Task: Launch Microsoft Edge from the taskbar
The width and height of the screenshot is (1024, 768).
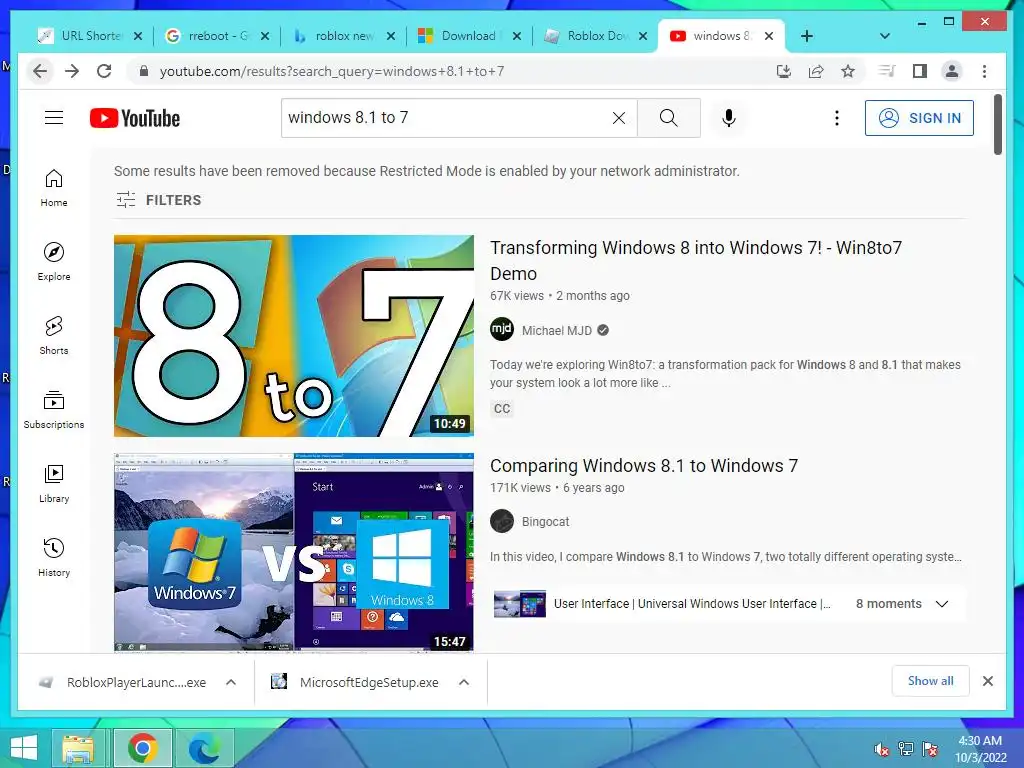Action: [x=204, y=748]
